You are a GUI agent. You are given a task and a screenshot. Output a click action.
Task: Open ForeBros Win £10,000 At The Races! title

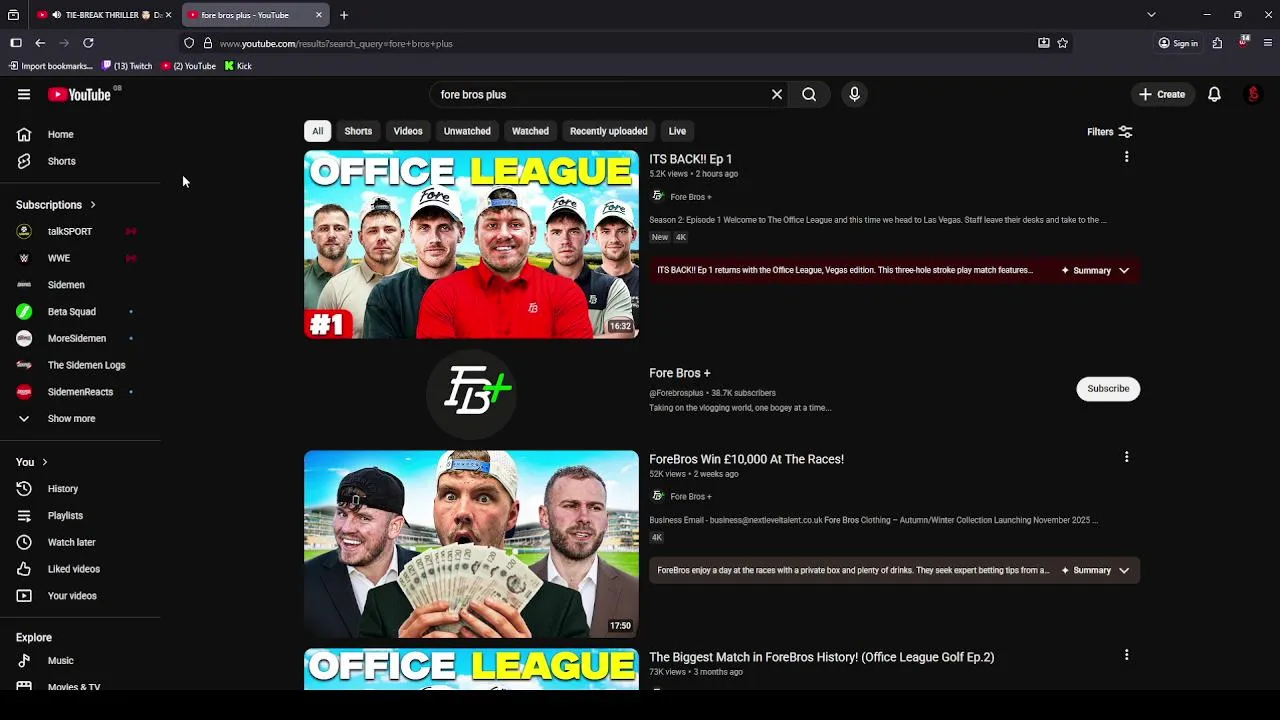click(x=747, y=459)
